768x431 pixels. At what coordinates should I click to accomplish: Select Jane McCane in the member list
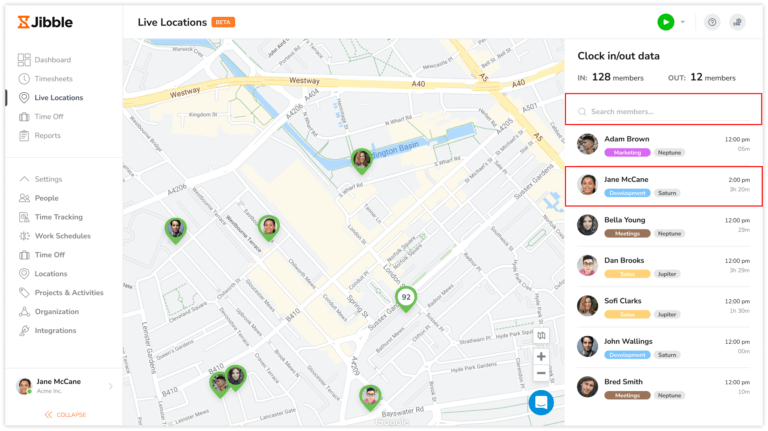click(x=664, y=186)
